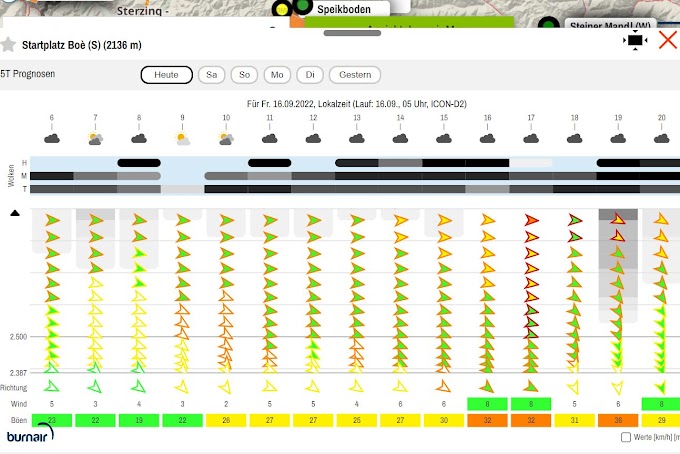Click the yellow Böen value 30

(x=444, y=420)
